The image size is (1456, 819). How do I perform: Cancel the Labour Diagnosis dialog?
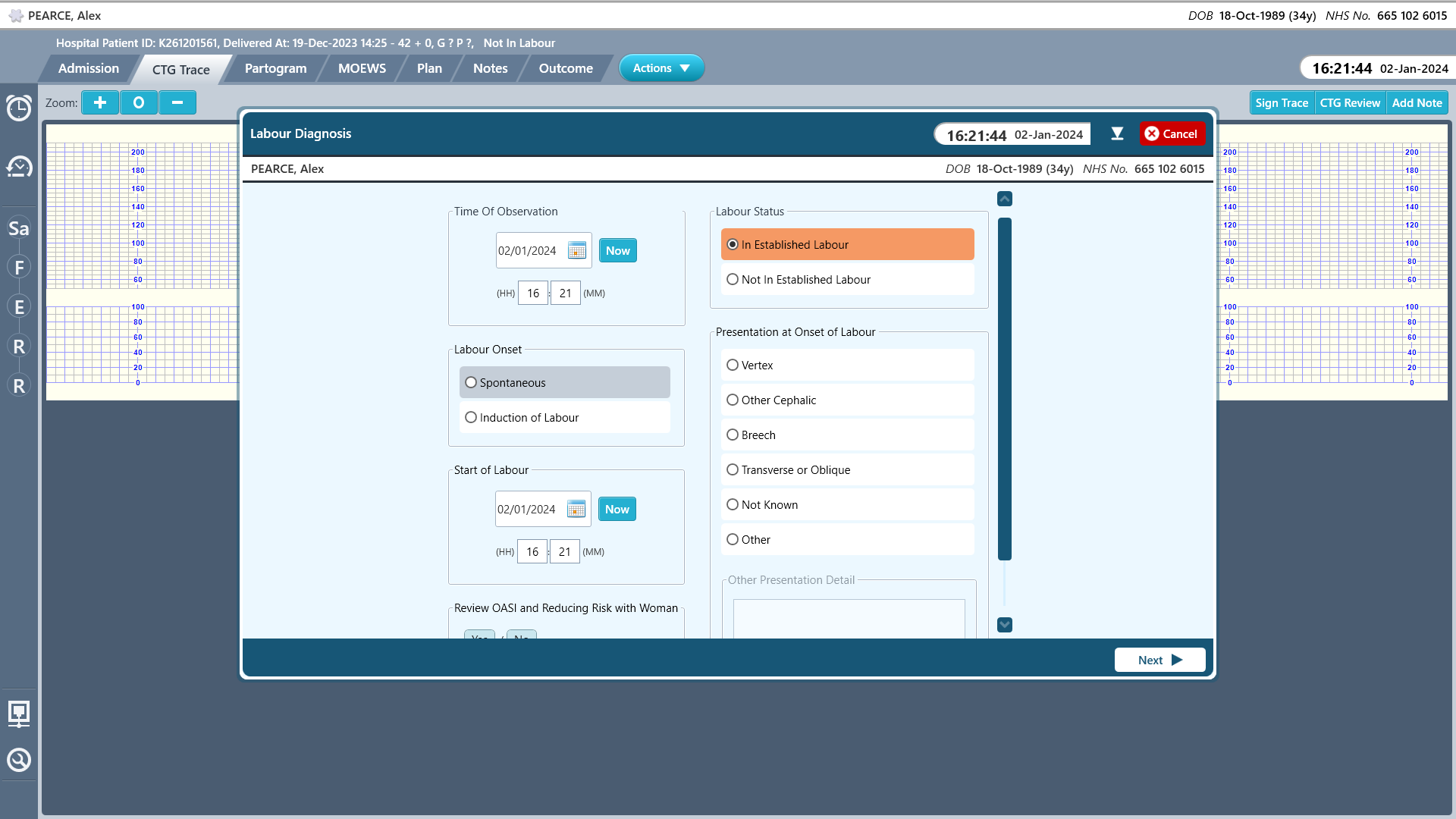click(x=1172, y=134)
